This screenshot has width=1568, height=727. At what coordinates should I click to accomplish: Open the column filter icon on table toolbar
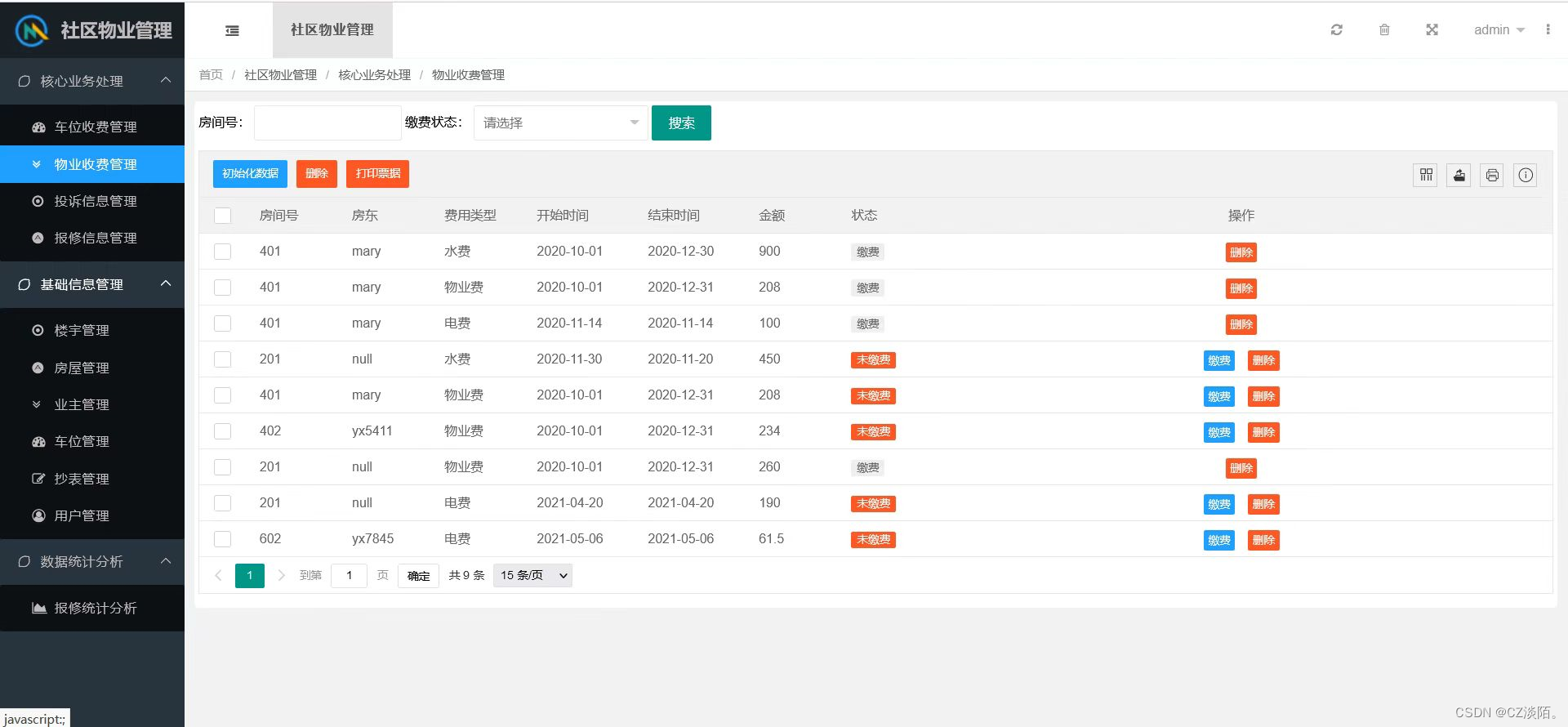click(1426, 175)
